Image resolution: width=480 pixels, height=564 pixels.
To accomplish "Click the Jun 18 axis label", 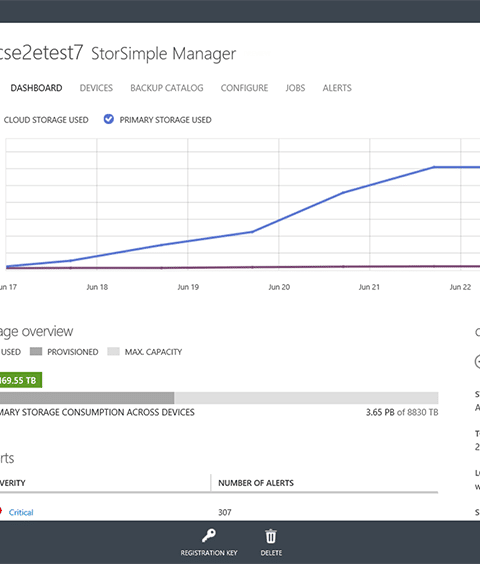I will tap(97, 287).
